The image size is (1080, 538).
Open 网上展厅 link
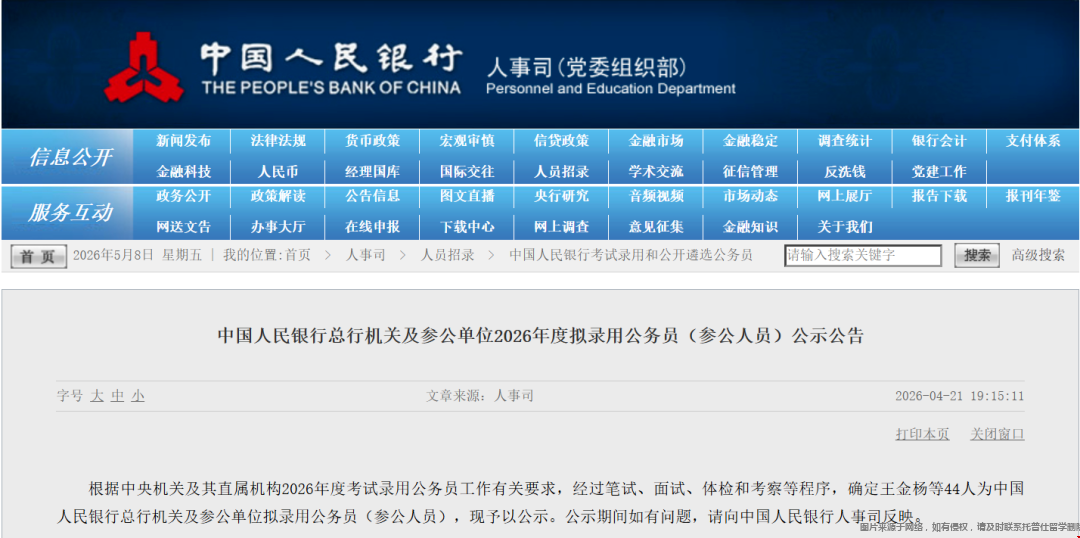tap(844, 196)
